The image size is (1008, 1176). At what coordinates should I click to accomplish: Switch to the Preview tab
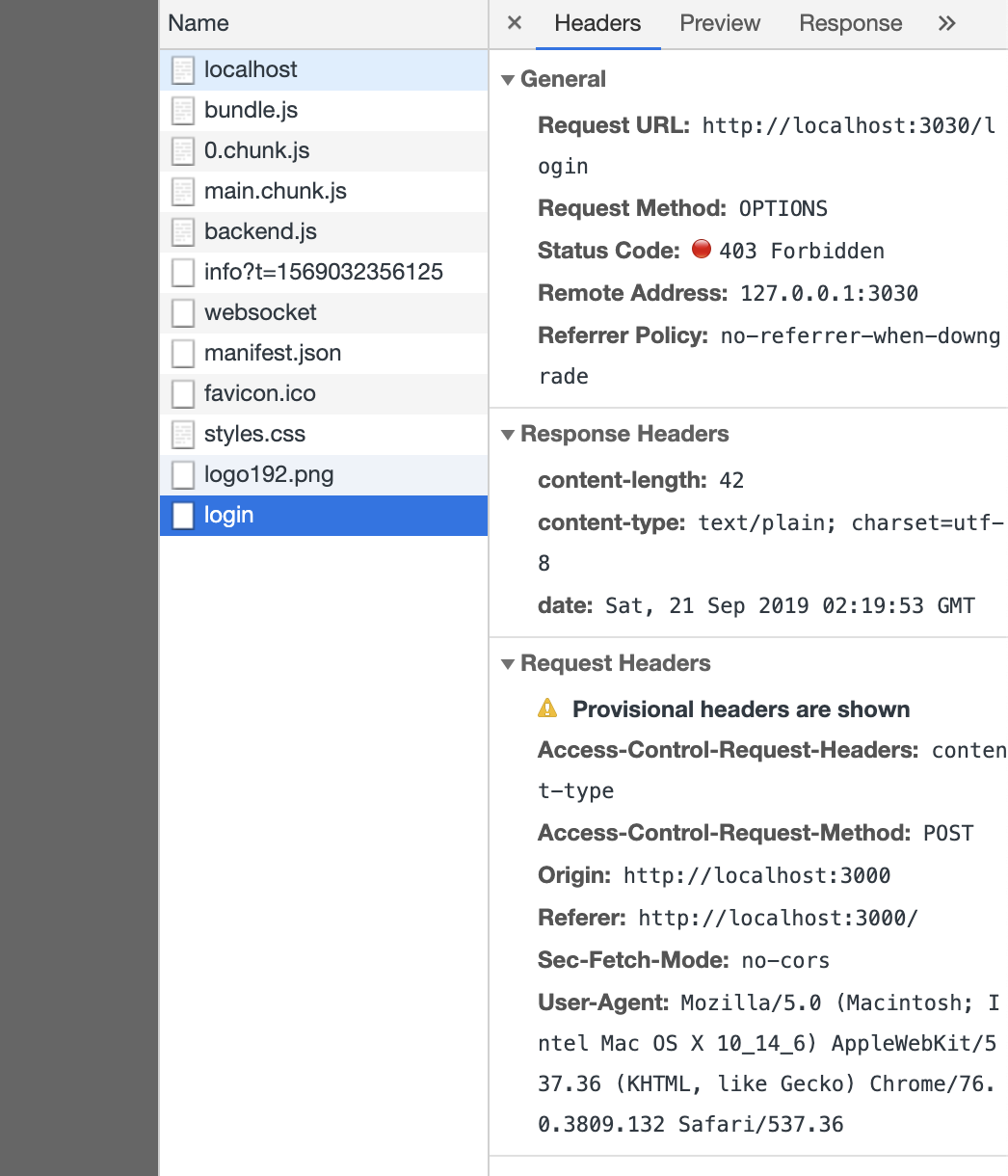[x=719, y=23]
